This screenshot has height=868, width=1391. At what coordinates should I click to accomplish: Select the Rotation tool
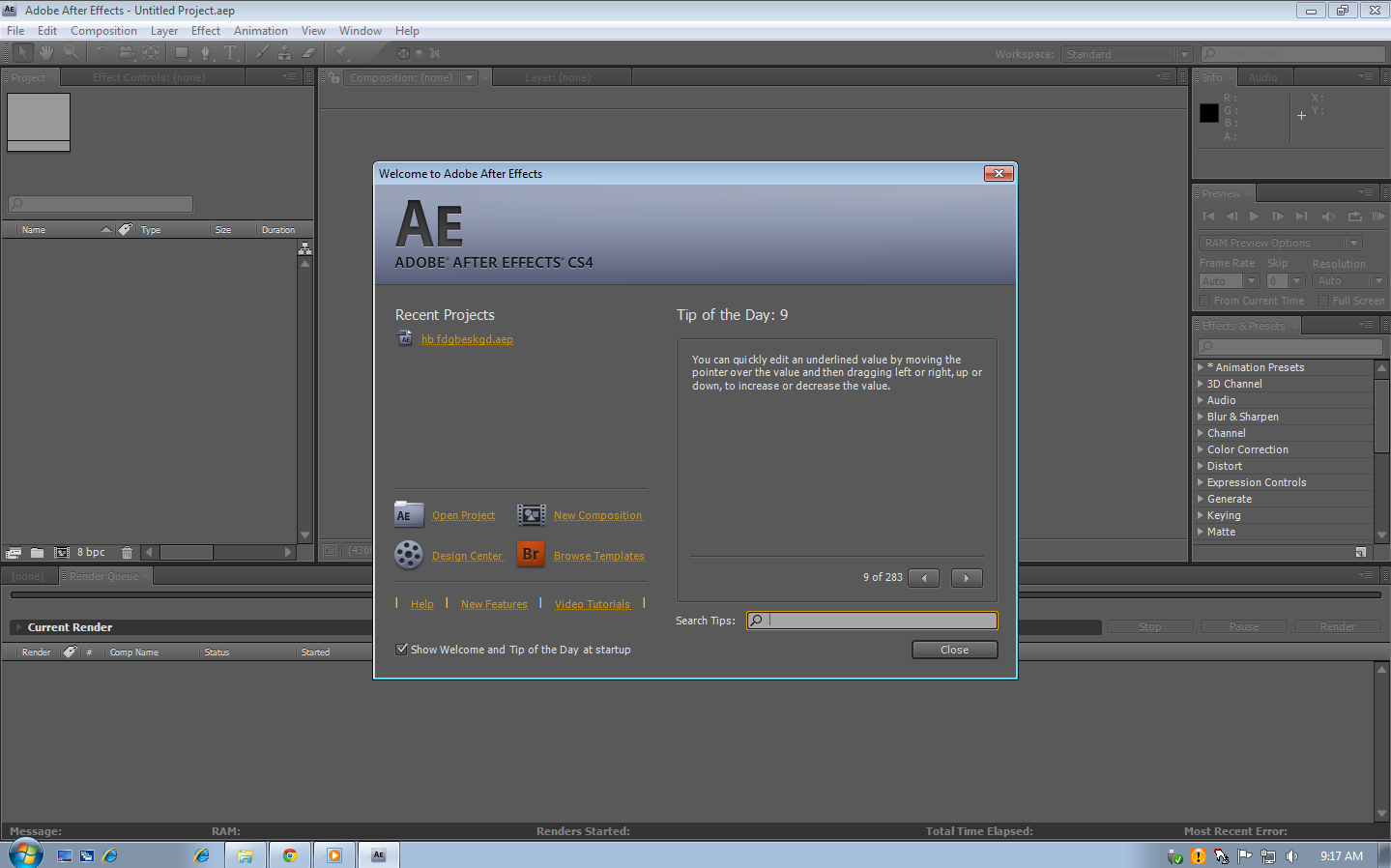point(102,53)
